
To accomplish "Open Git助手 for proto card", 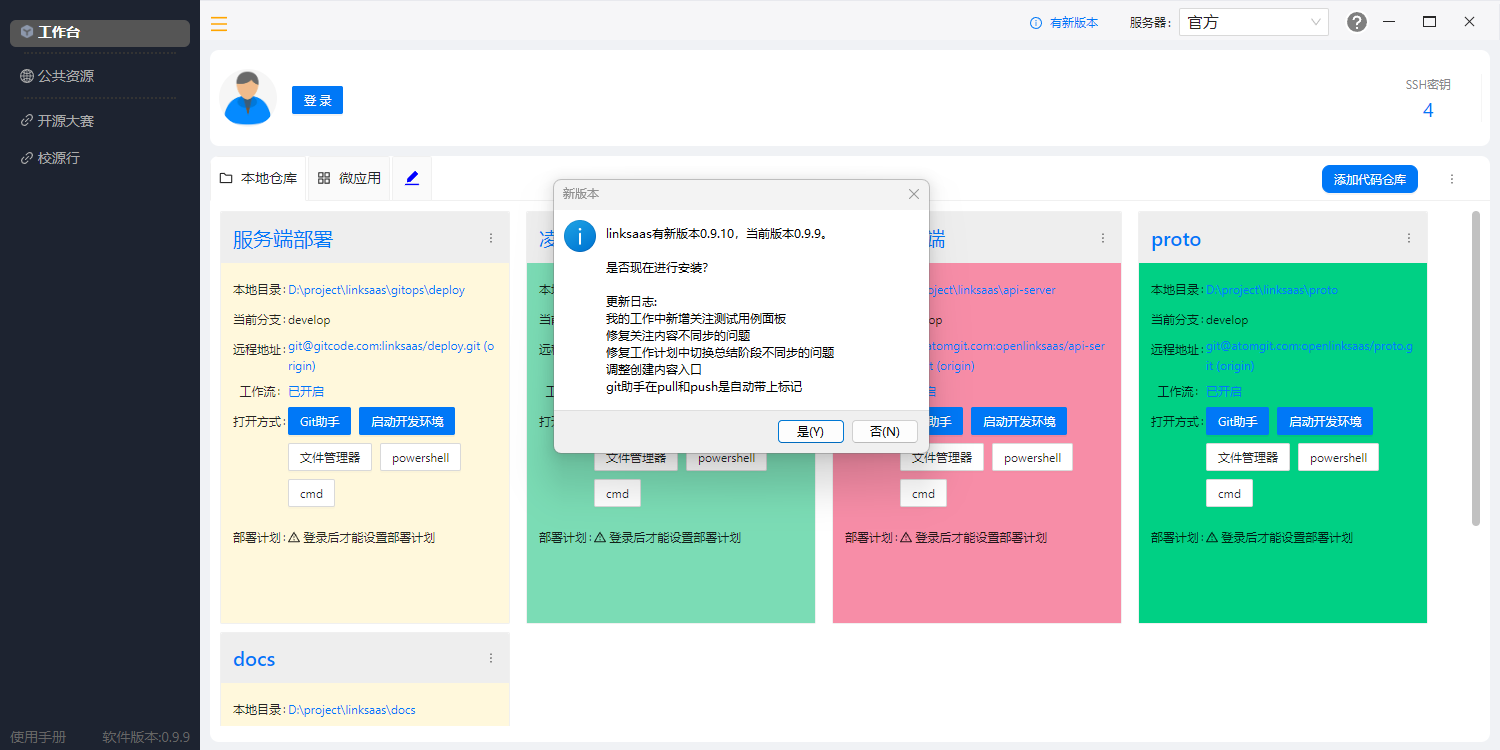I will tap(1237, 421).
